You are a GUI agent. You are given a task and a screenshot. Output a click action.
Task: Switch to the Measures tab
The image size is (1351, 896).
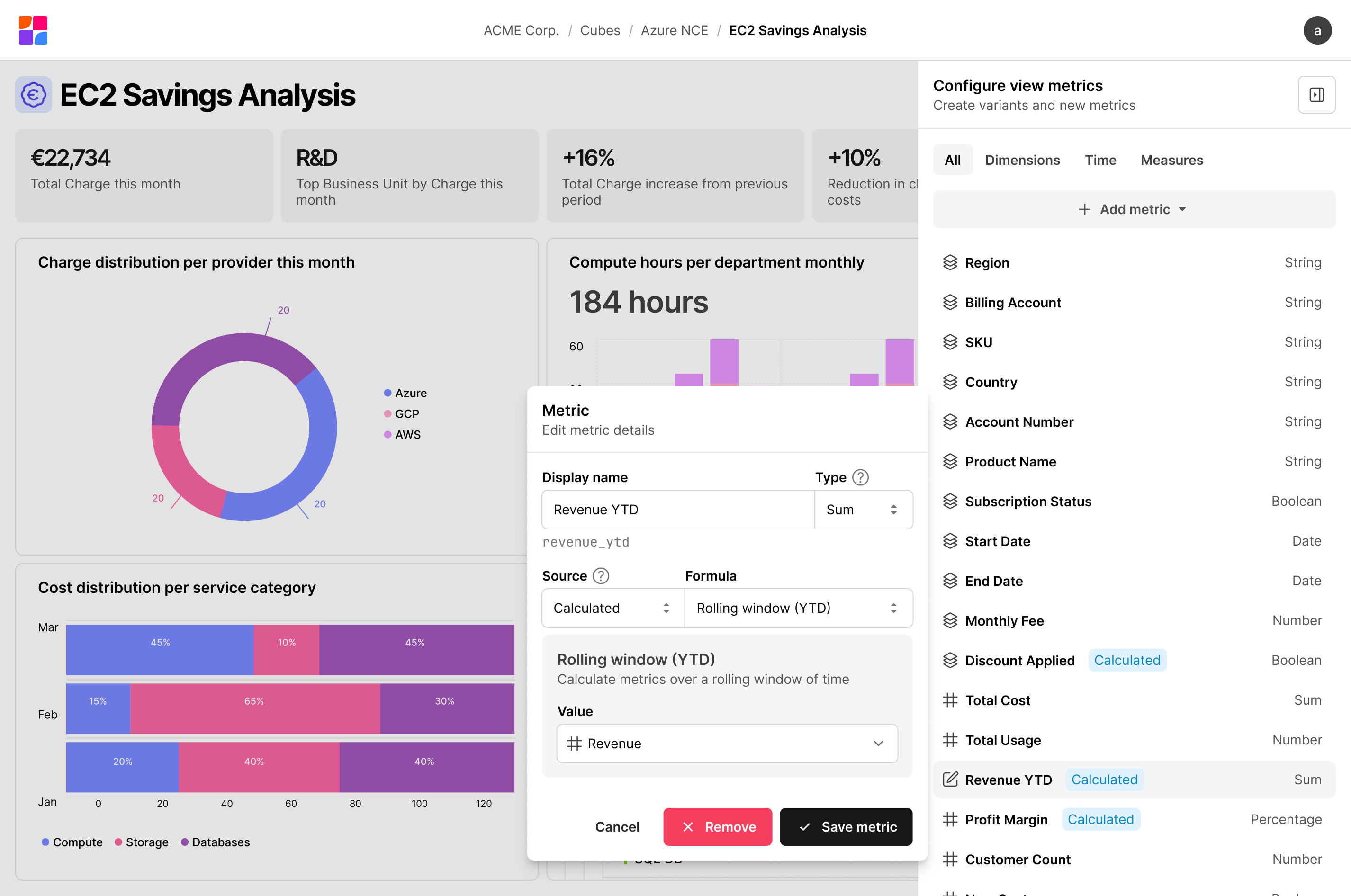point(1171,160)
